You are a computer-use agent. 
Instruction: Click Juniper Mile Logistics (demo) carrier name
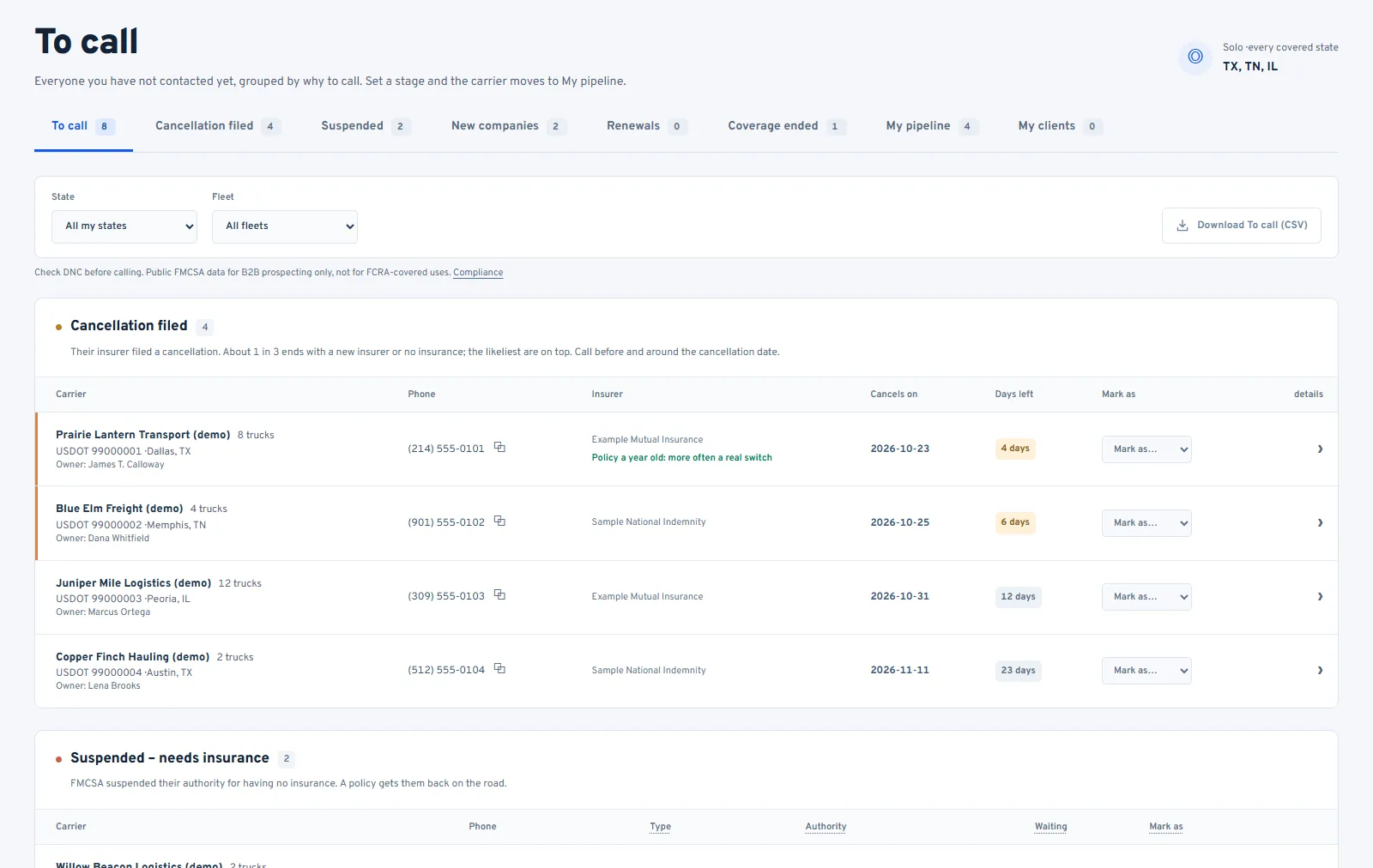(x=133, y=583)
